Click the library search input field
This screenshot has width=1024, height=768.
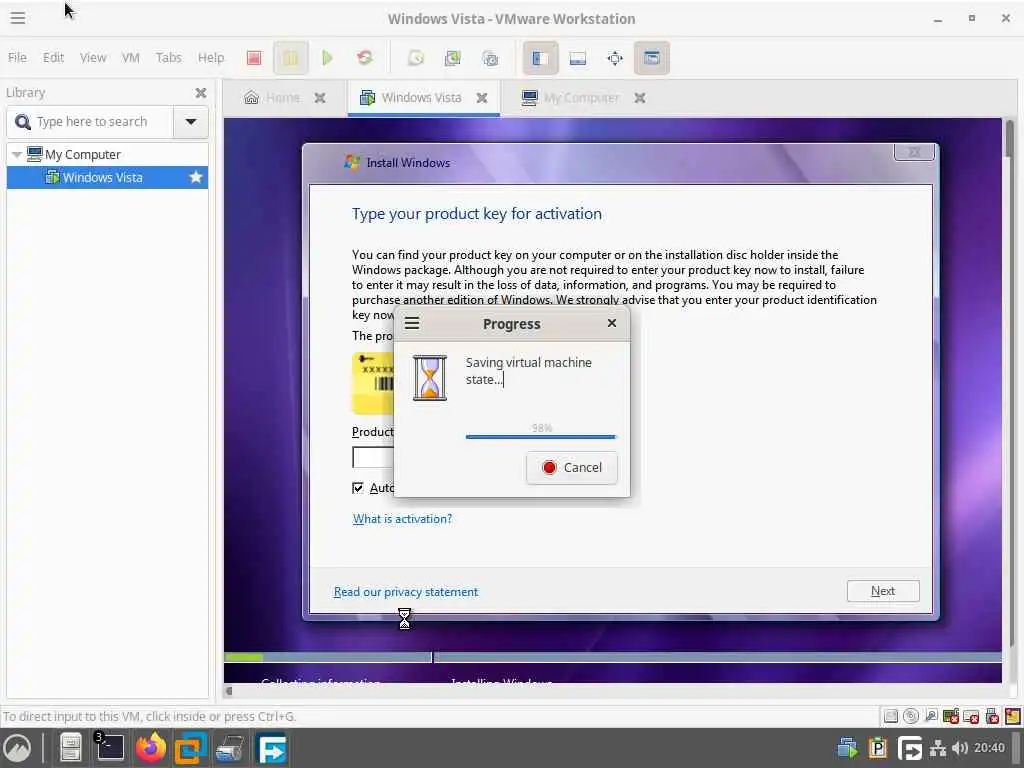pos(90,121)
